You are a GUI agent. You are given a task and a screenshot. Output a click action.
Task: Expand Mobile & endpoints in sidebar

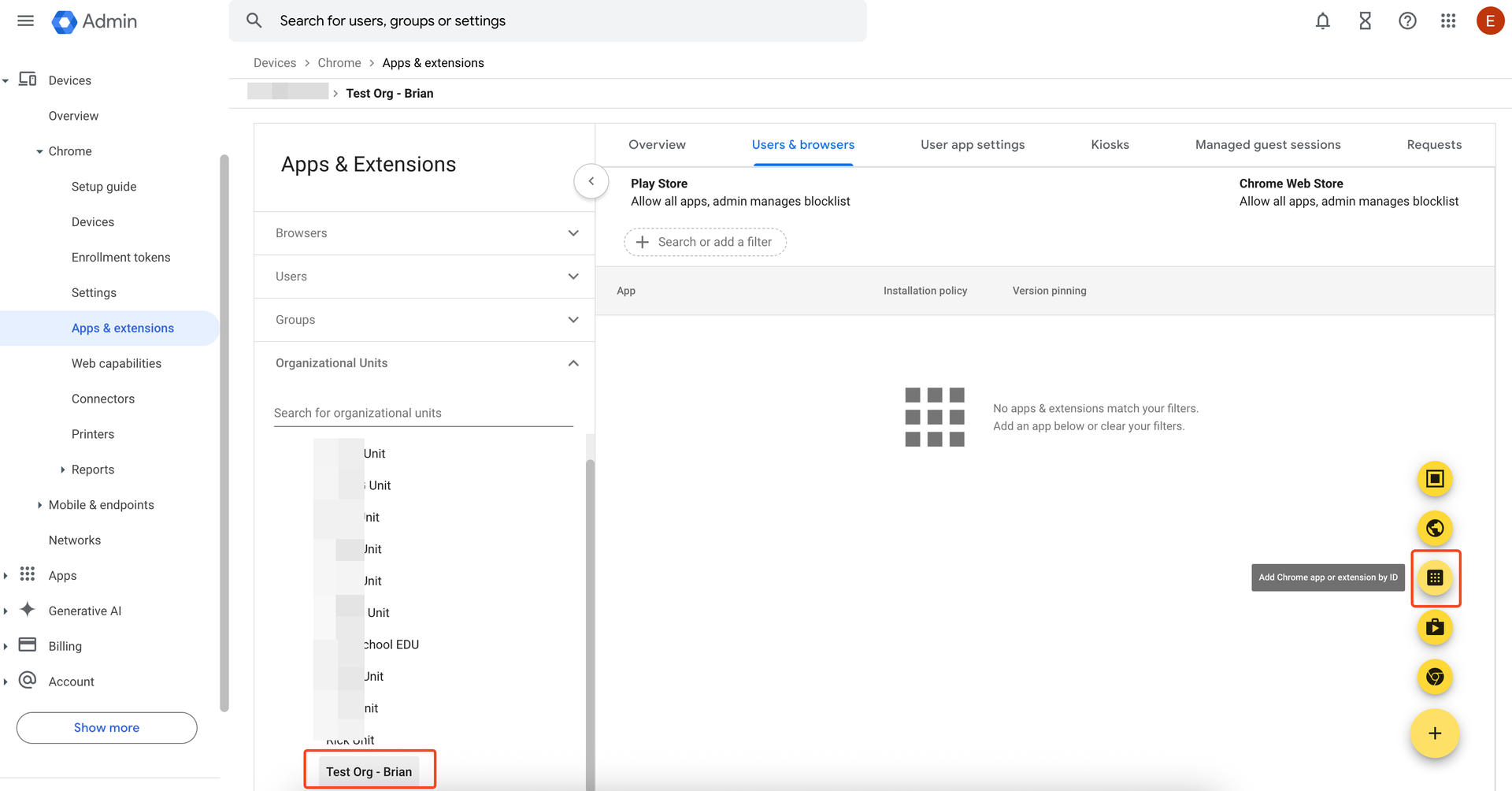tap(39, 505)
